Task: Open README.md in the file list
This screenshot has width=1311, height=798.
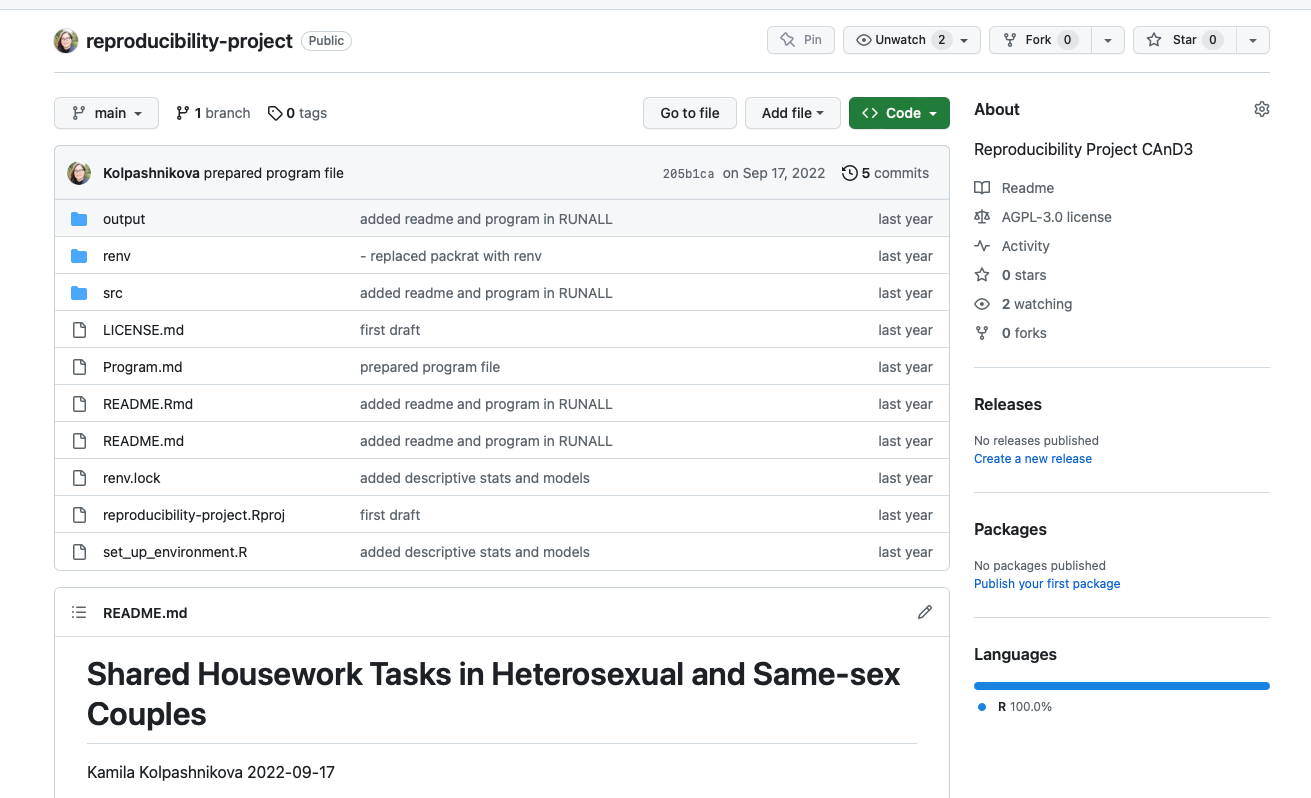Action: [143, 441]
